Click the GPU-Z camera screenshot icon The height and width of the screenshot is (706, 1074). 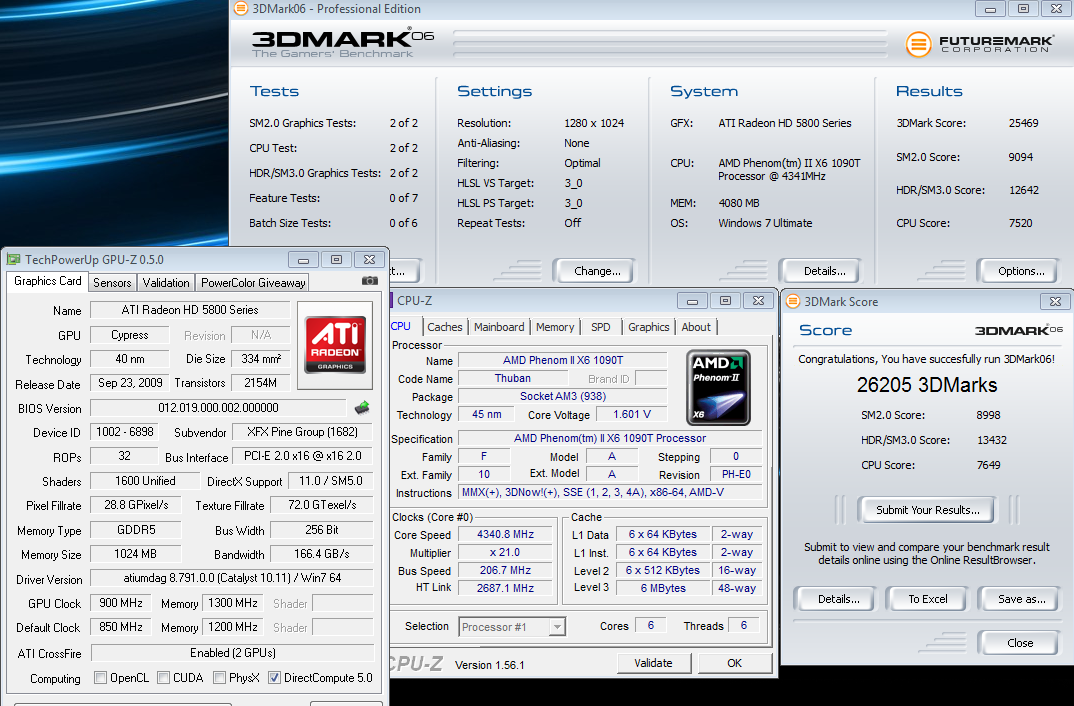click(369, 281)
